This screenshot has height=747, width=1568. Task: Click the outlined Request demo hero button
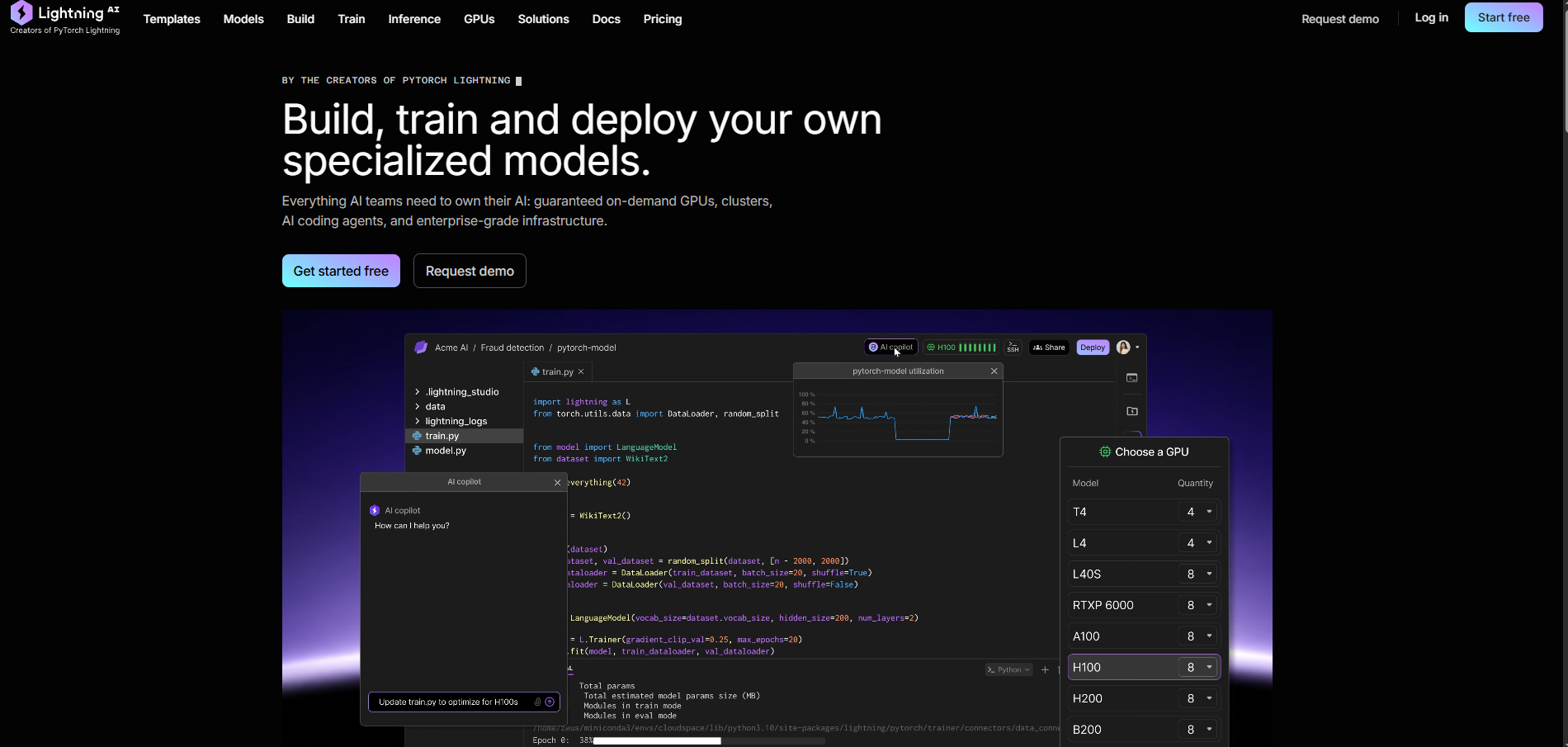pos(470,271)
